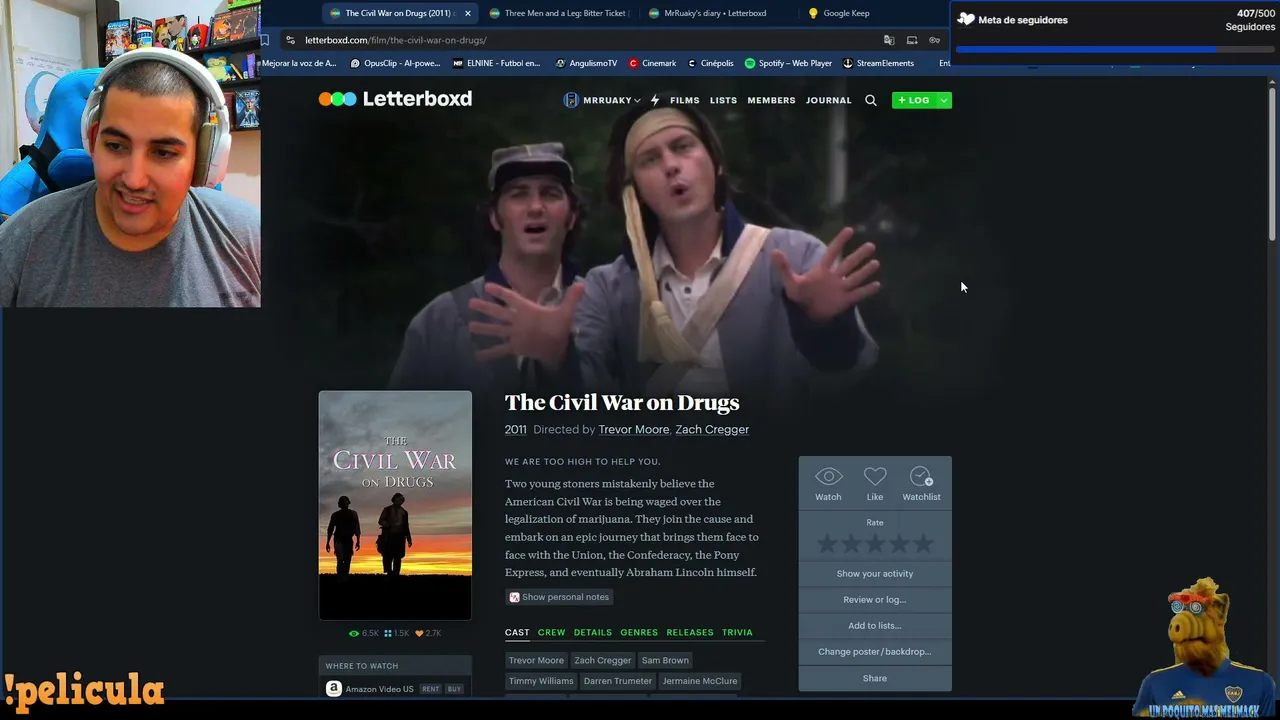
Task: Click the green + LOG button
Action: (914, 100)
